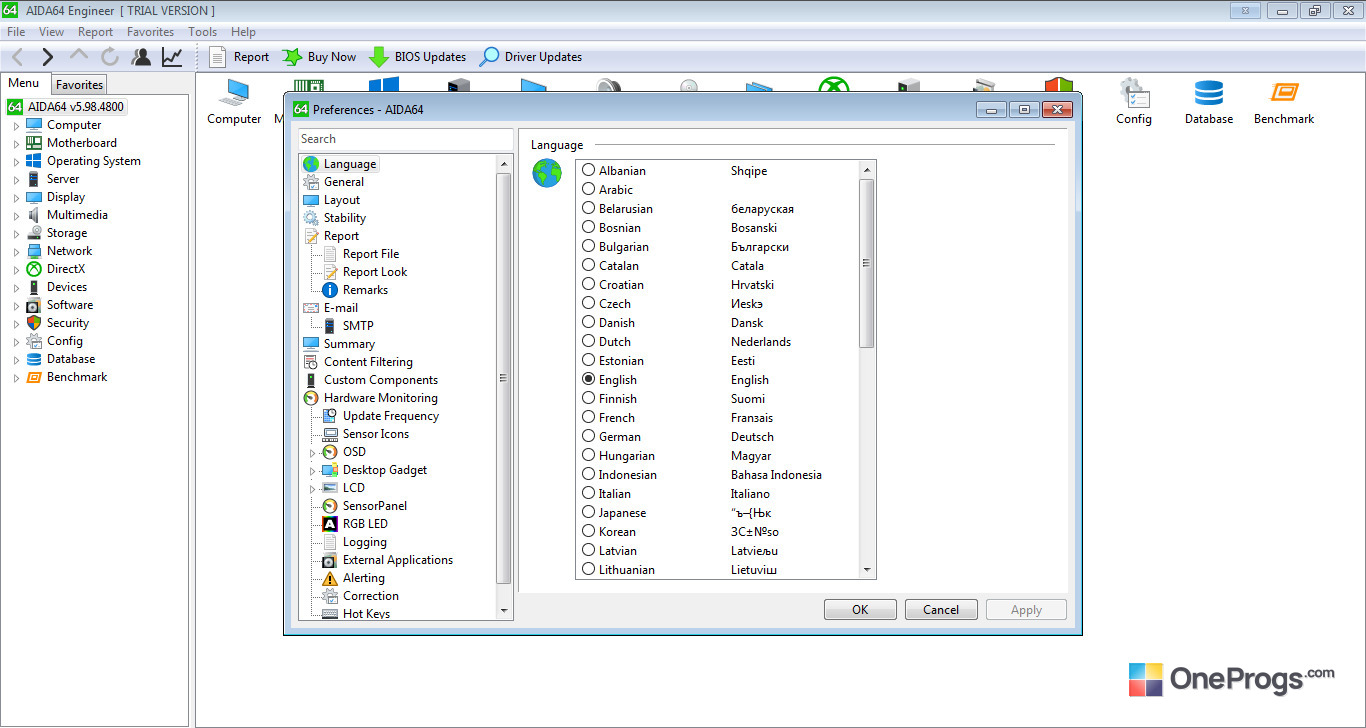This screenshot has width=1366, height=728.
Task: Click the Refresh toolbar icon
Action: 109,57
